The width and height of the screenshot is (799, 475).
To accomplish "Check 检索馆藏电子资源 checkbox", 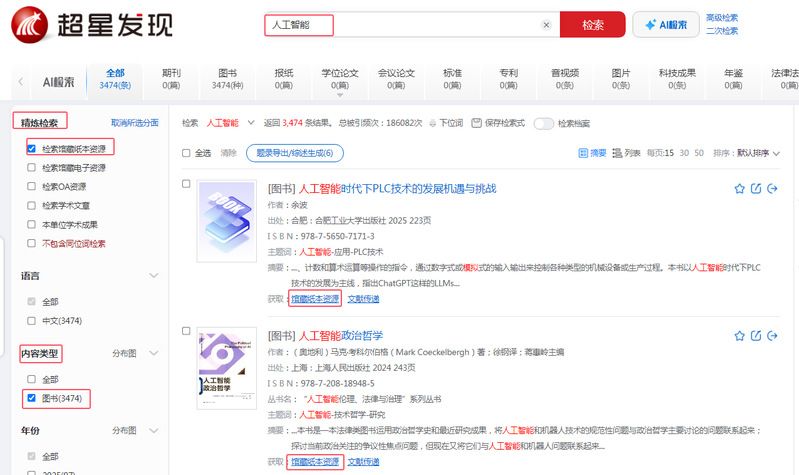I will point(32,167).
